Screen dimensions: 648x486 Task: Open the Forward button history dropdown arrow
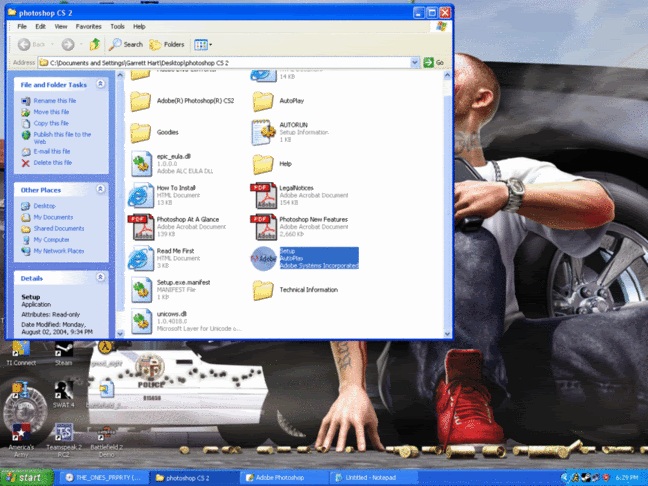pyautogui.click(x=81, y=44)
